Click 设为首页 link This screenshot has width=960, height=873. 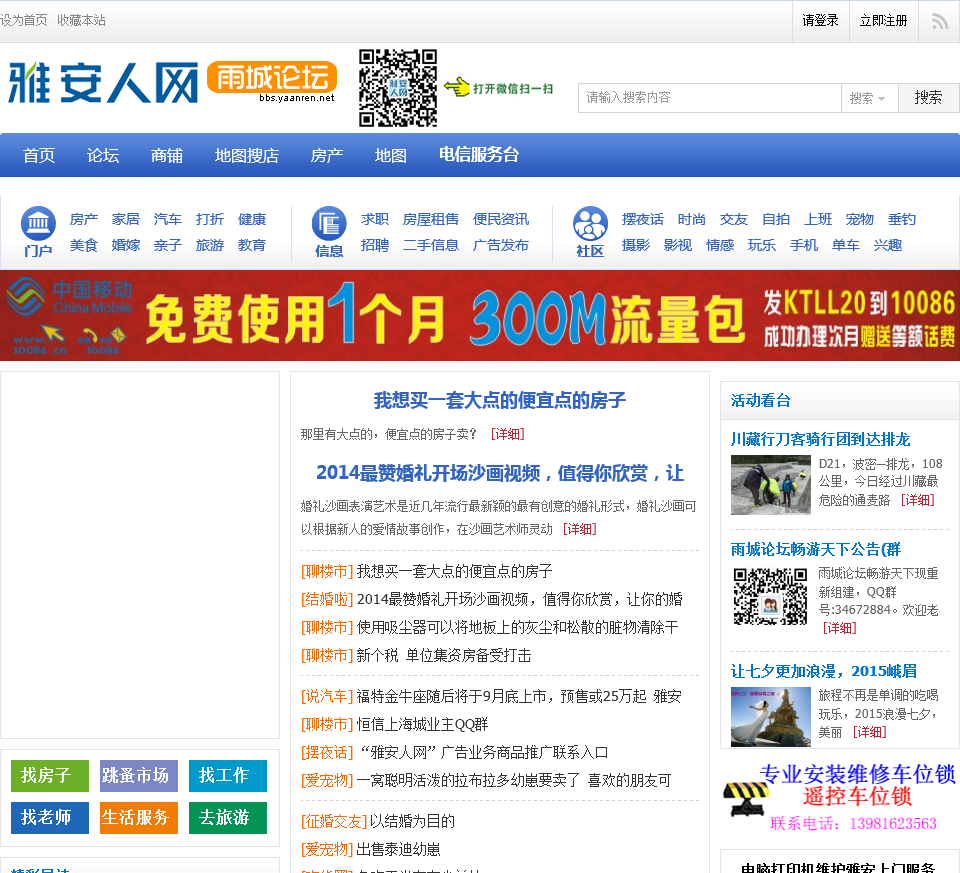click(x=24, y=20)
